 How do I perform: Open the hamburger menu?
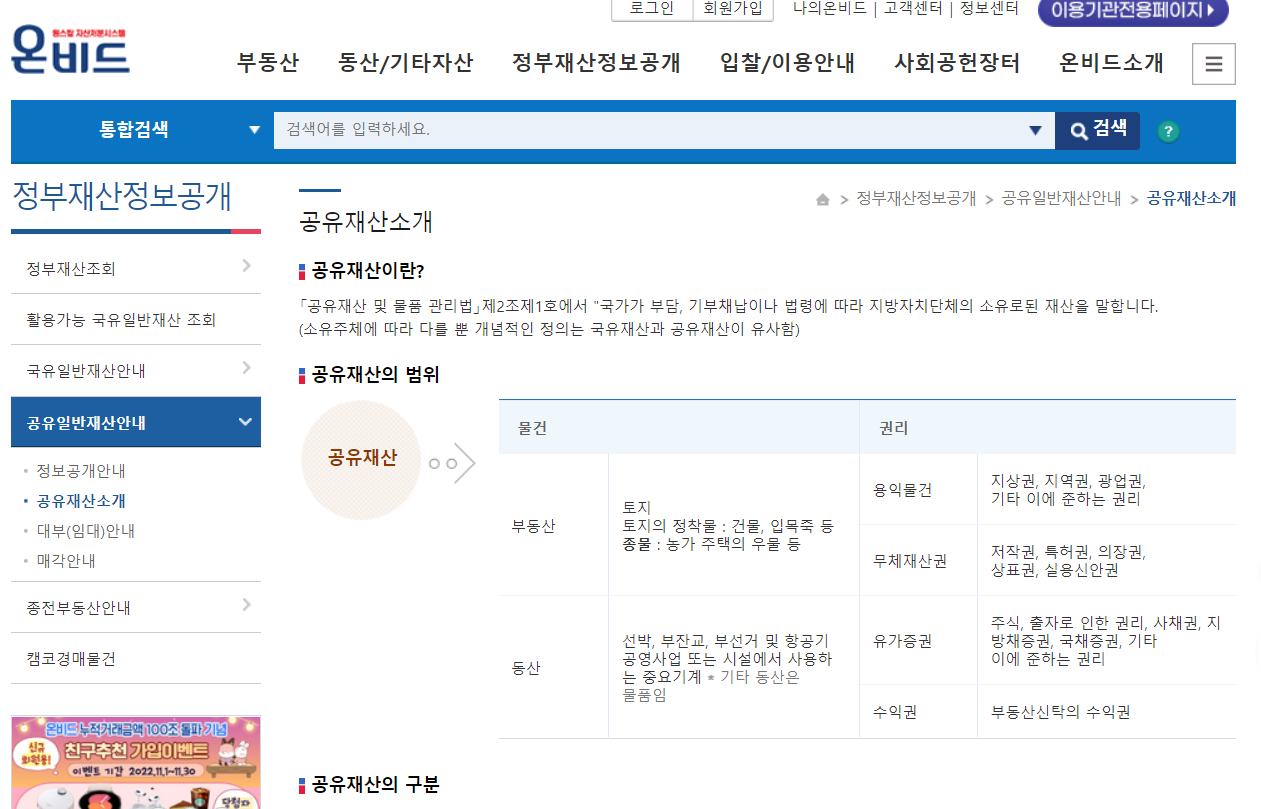(1213, 63)
